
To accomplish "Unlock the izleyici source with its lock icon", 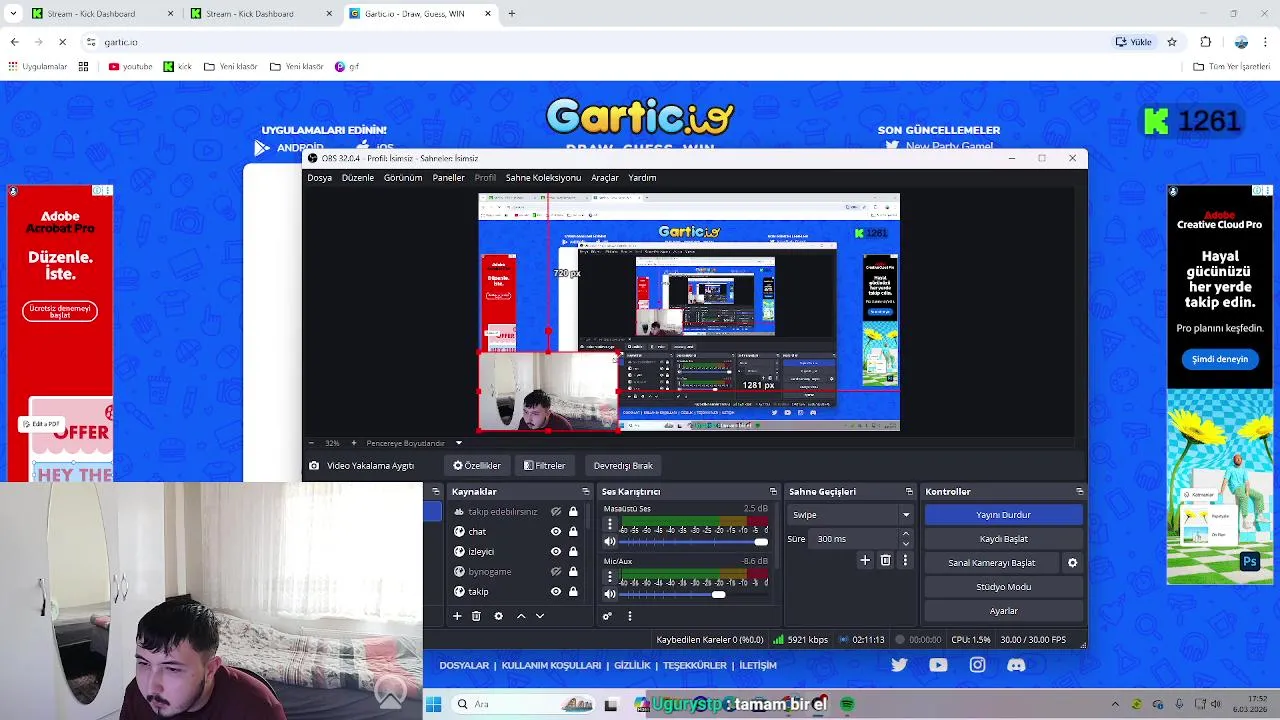I will pos(573,552).
